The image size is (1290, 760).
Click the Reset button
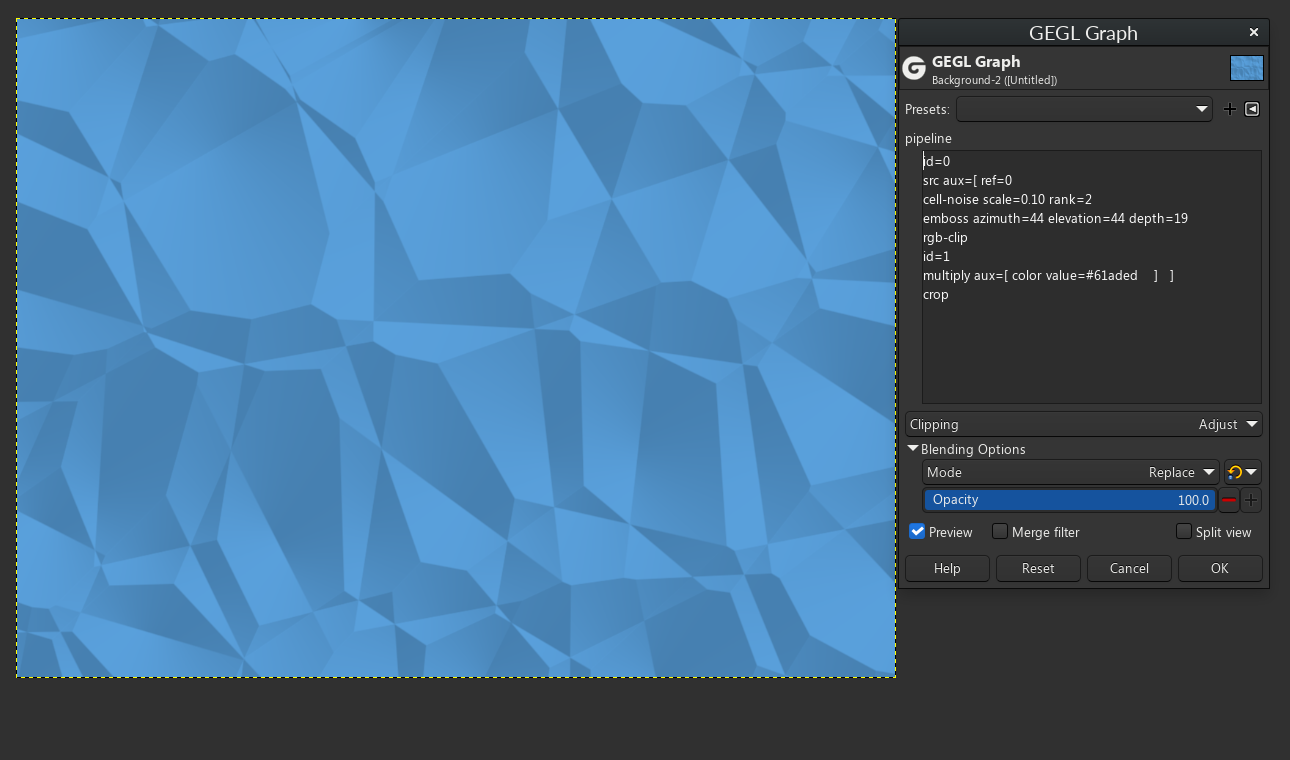click(1038, 568)
